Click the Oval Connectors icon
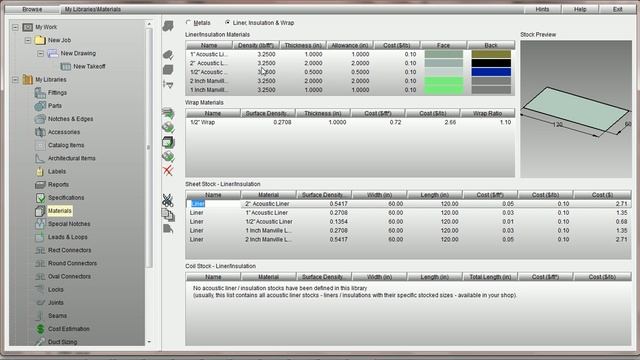The width and height of the screenshot is (640, 360). pyautogui.click(x=40, y=277)
